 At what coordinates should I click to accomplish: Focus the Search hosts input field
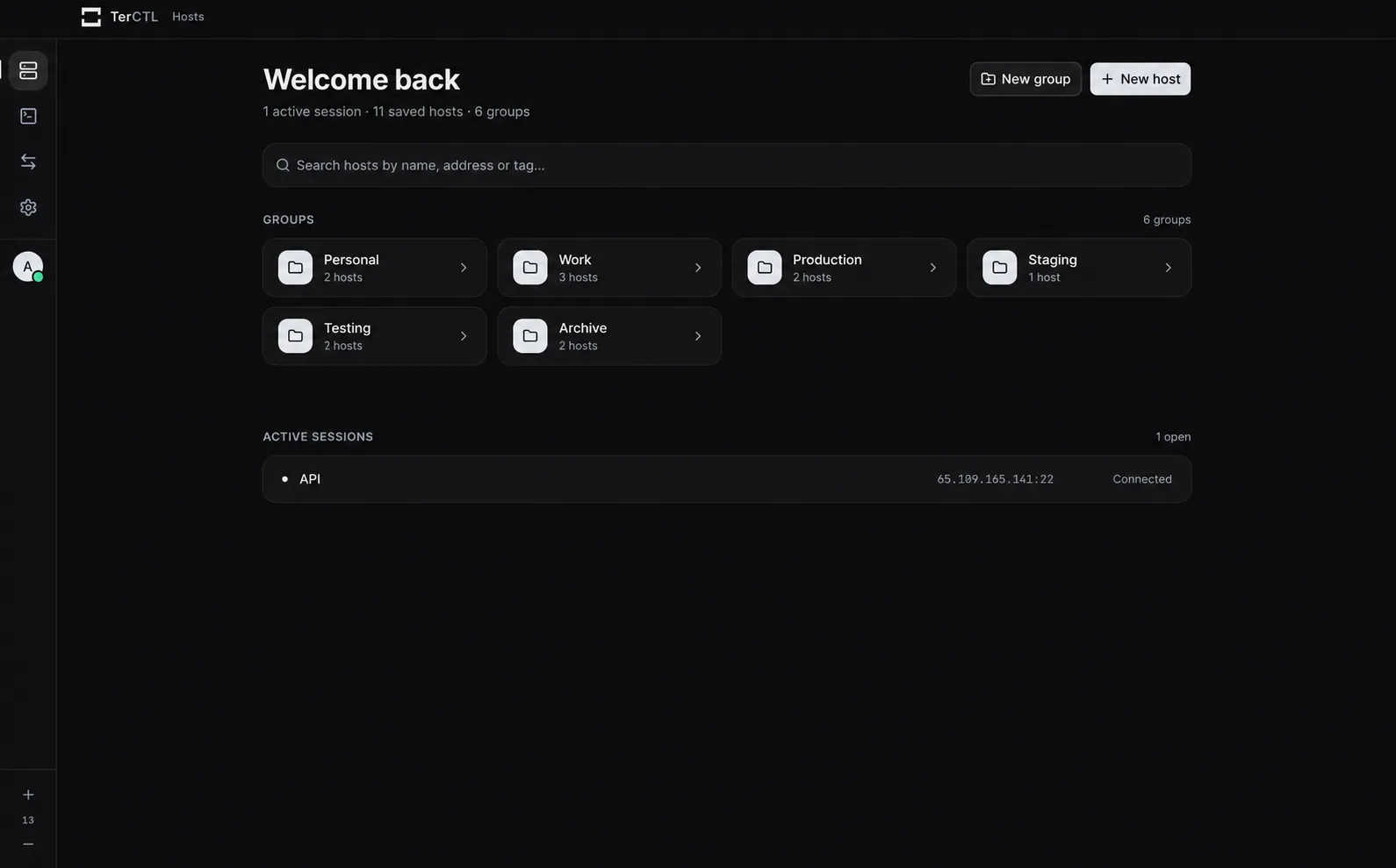[727, 165]
